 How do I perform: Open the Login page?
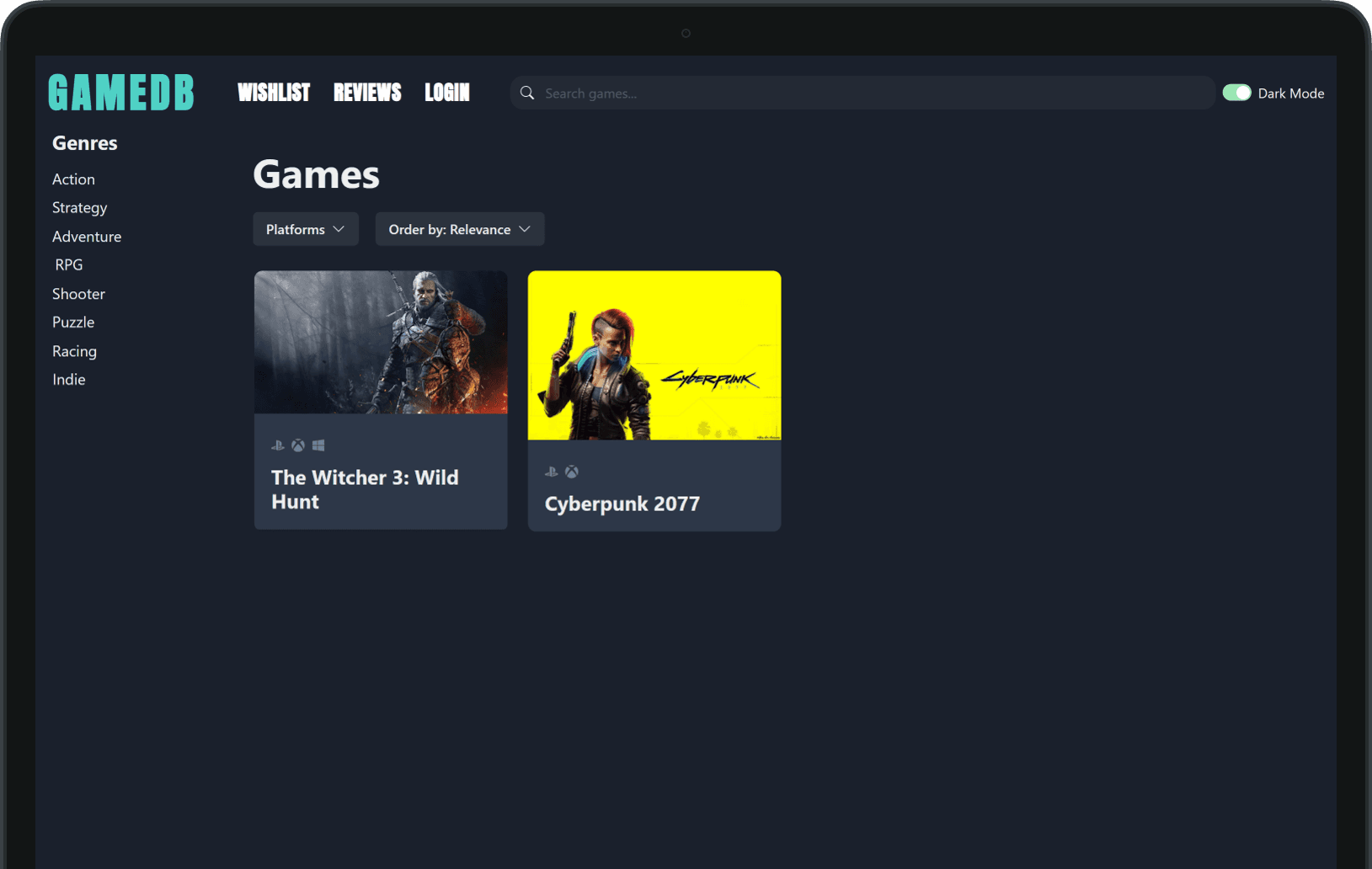tap(447, 93)
